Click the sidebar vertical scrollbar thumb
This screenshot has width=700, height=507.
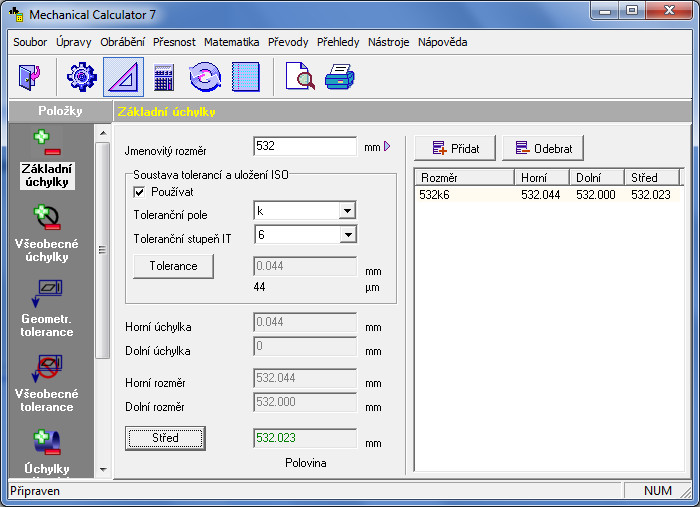103,250
